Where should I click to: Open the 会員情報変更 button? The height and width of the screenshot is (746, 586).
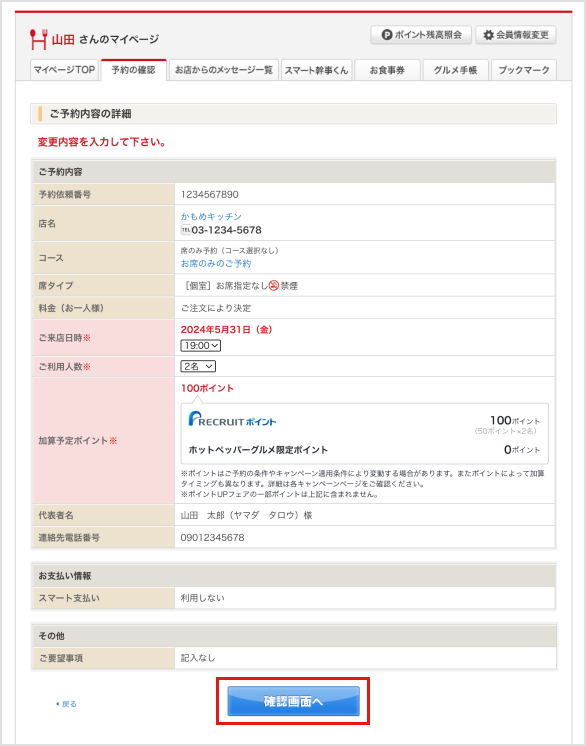coord(516,35)
